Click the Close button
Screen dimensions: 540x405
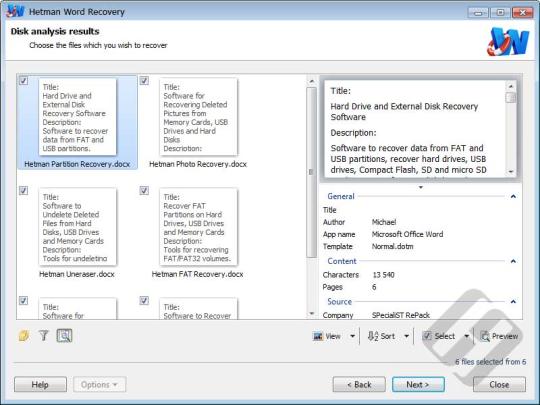point(499,384)
